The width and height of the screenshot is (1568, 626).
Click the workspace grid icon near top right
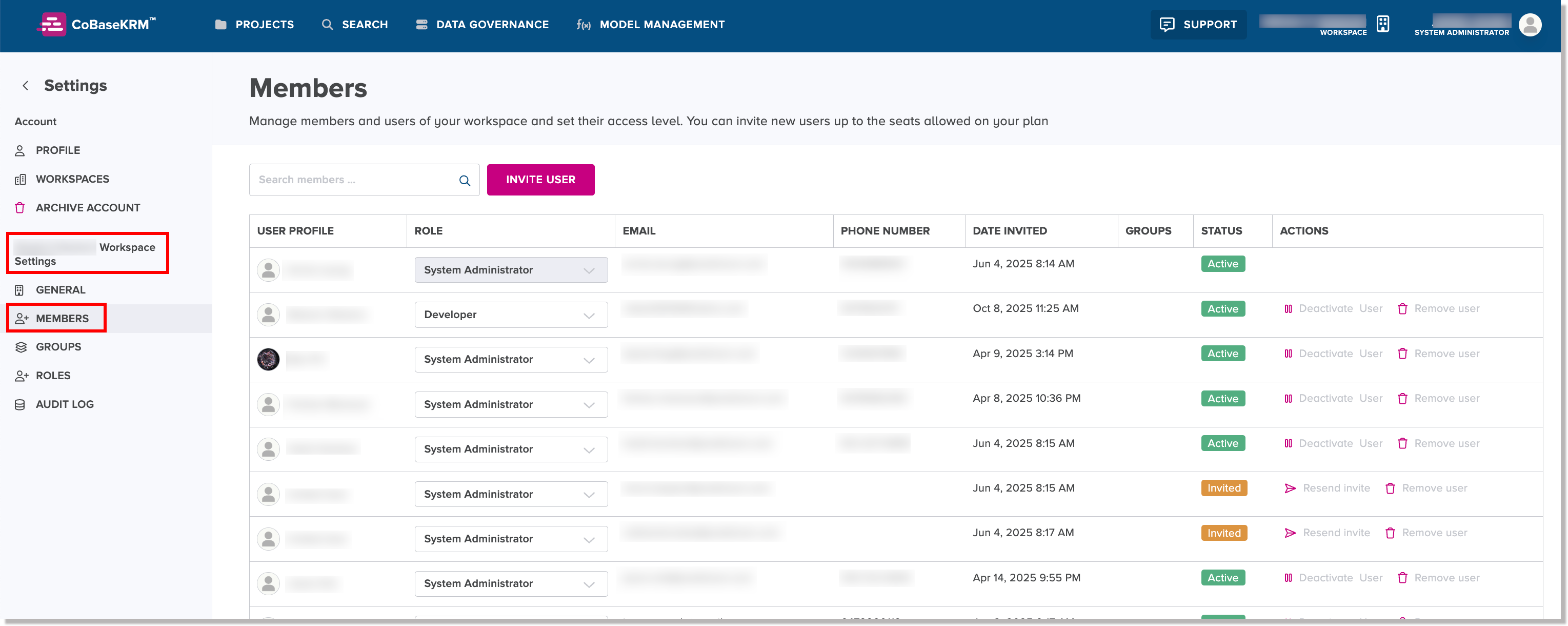[x=1382, y=23]
